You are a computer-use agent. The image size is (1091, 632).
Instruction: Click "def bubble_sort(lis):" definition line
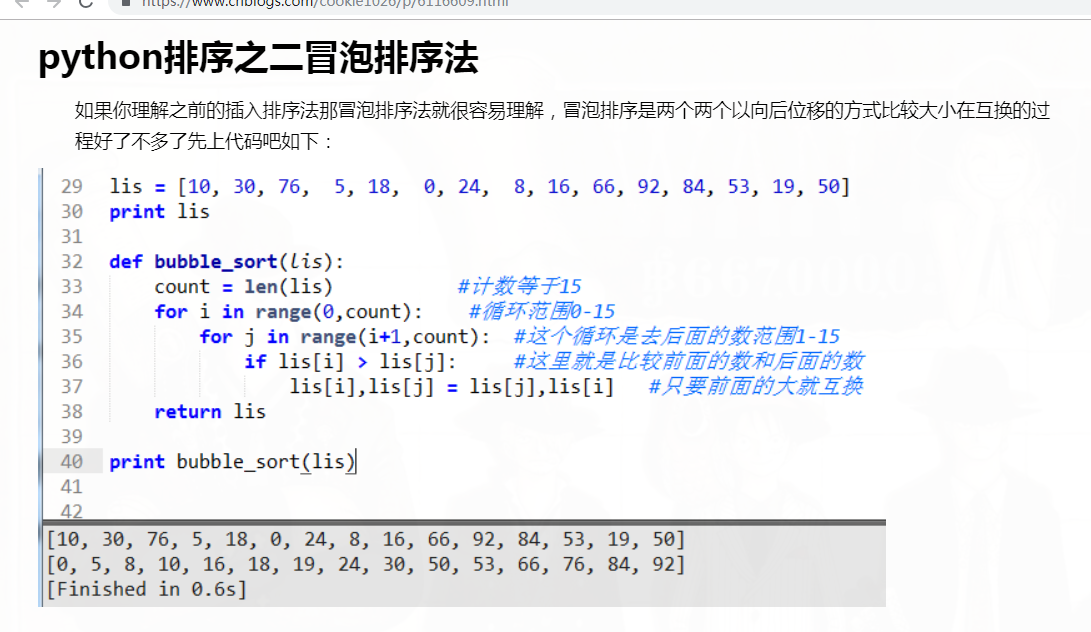coord(227,262)
